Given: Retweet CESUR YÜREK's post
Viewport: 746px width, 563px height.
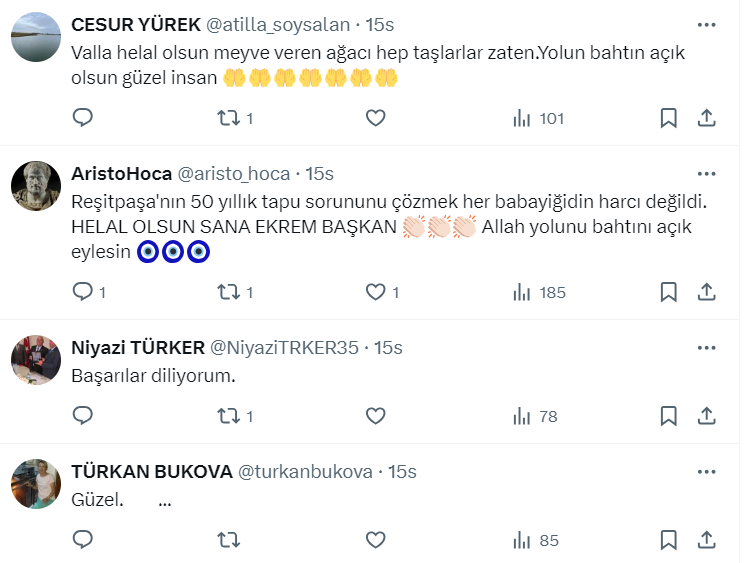Looking at the screenshot, I should pyautogui.click(x=229, y=118).
